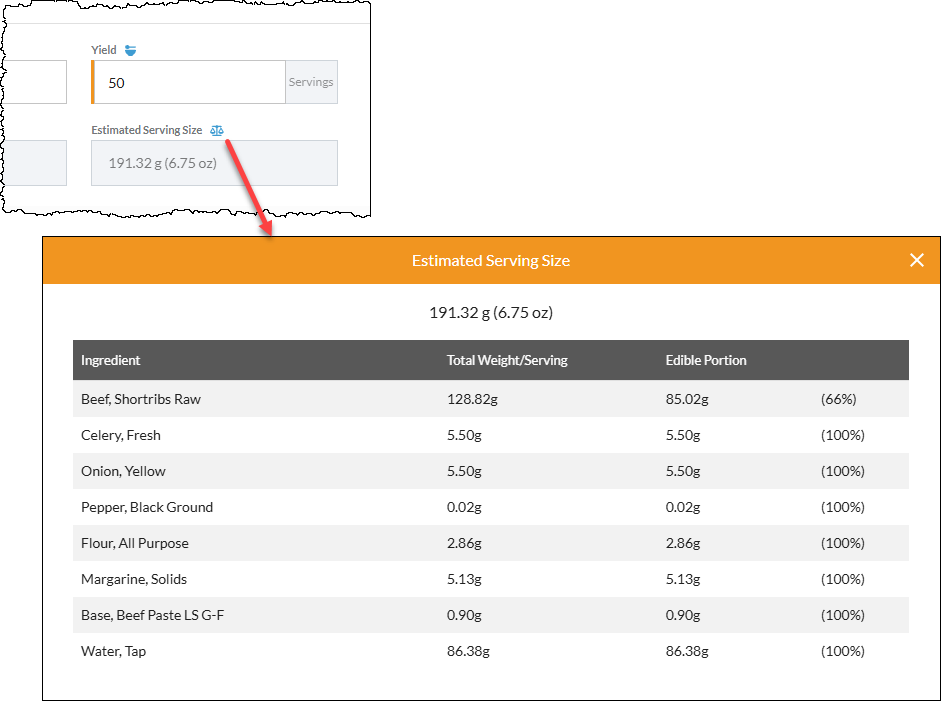Select the Edible Portion column header
This screenshot has width=941, height=701.
point(703,360)
